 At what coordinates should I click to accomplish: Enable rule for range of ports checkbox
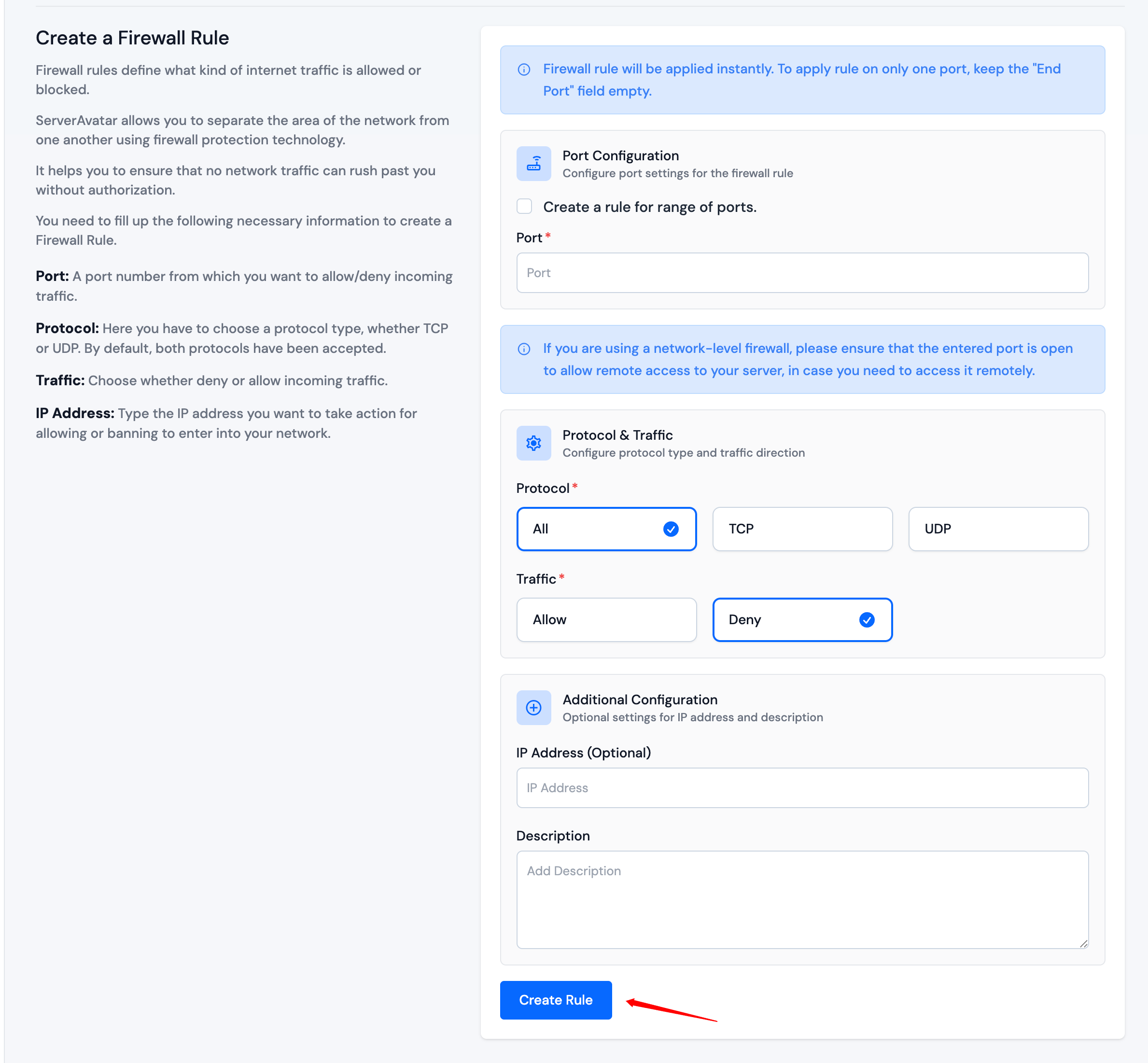(x=524, y=207)
